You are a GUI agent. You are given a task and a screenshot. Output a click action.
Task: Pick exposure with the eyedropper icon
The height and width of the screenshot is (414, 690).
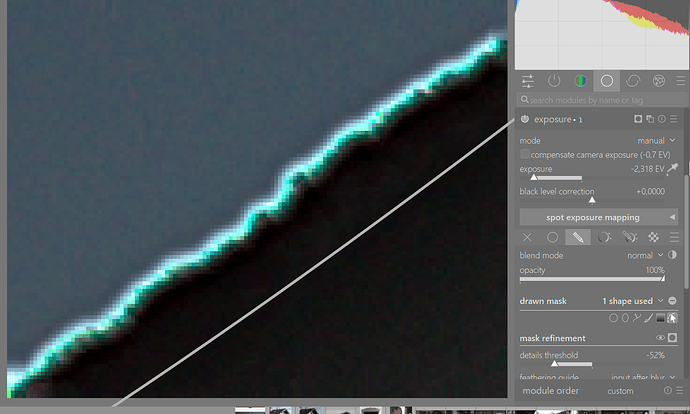click(673, 169)
